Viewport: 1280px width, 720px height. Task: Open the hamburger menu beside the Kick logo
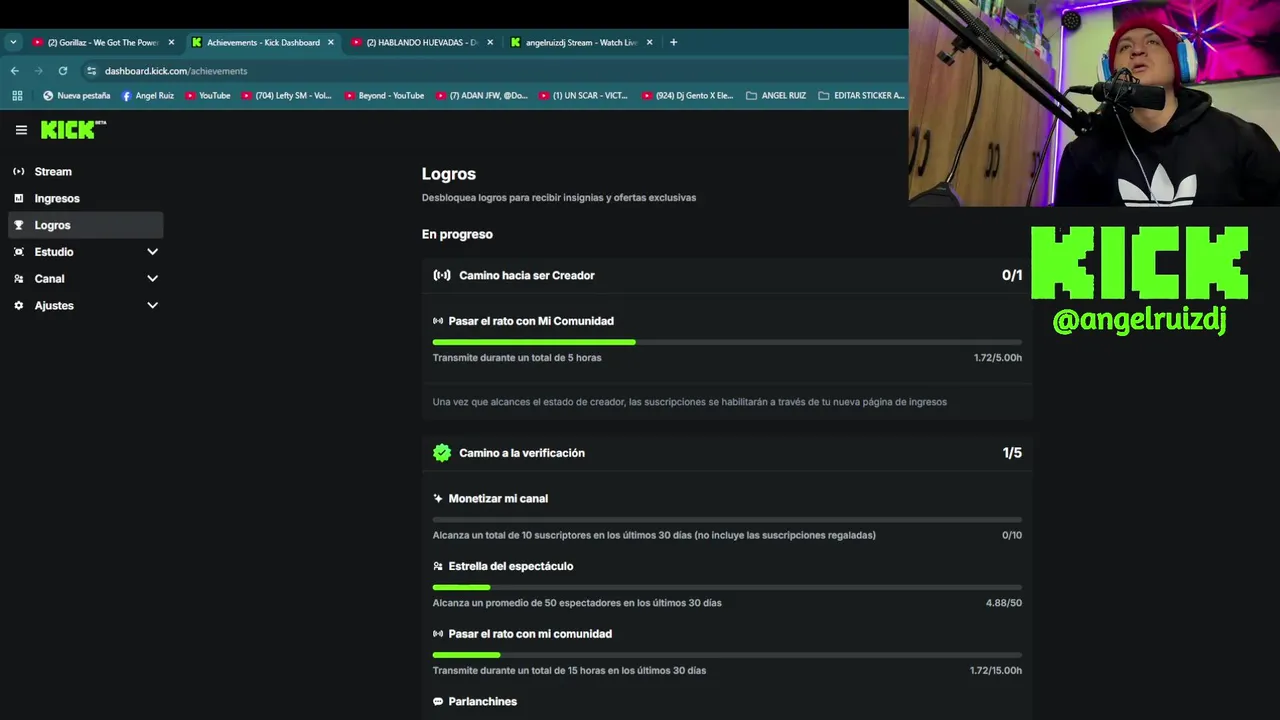pyautogui.click(x=21, y=130)
